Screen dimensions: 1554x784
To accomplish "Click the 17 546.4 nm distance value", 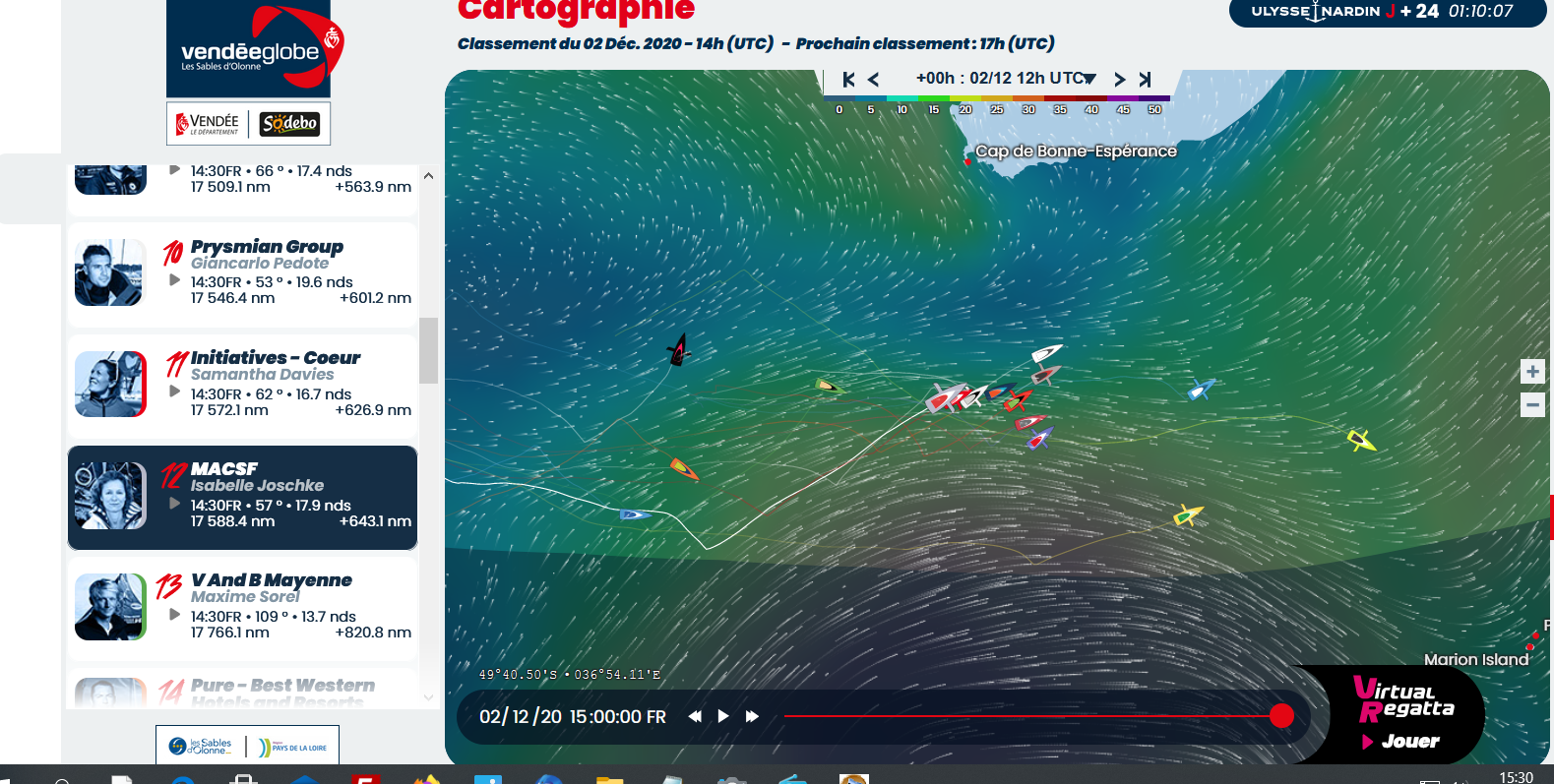I will tap(233, 298).
